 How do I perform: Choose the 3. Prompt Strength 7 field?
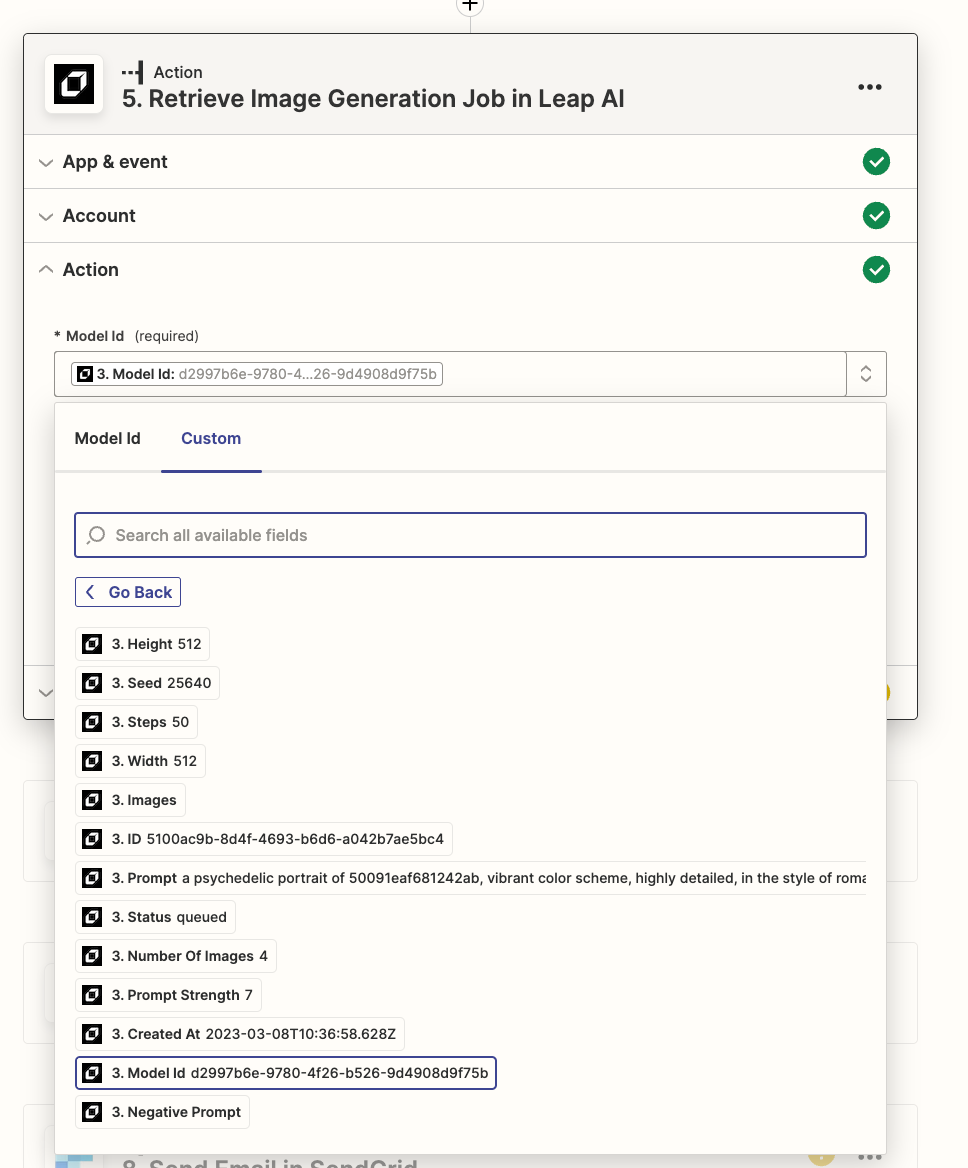pos(170,995)
